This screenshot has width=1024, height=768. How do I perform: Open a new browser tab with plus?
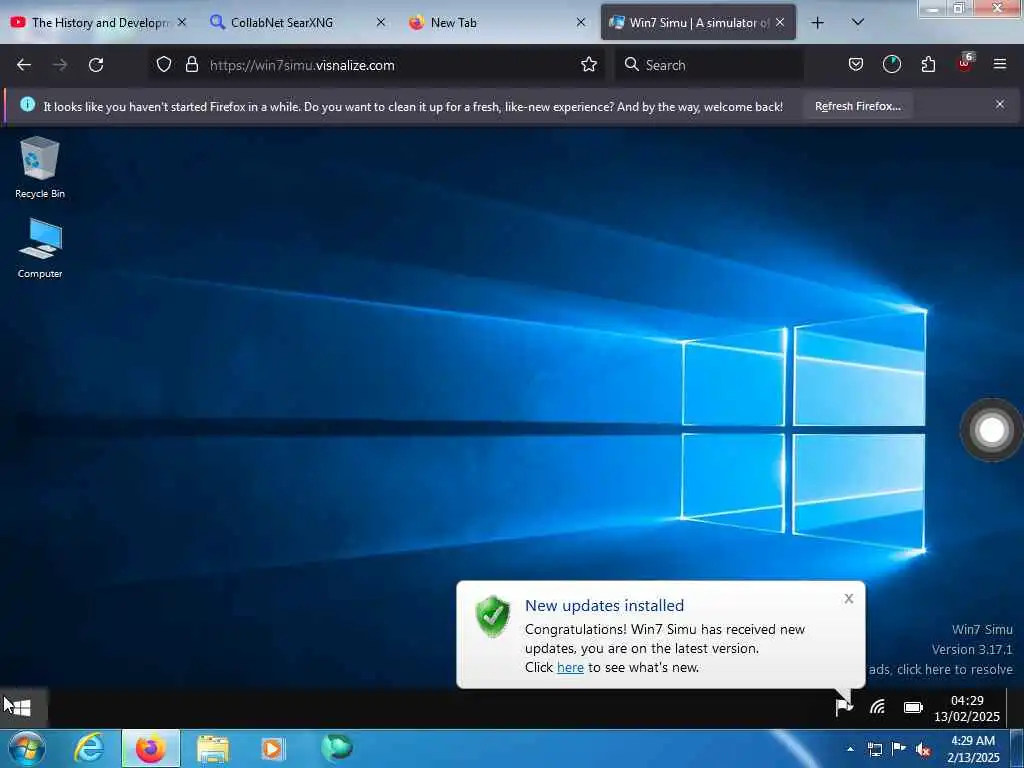pyautogui.click(x=817, y=23)
